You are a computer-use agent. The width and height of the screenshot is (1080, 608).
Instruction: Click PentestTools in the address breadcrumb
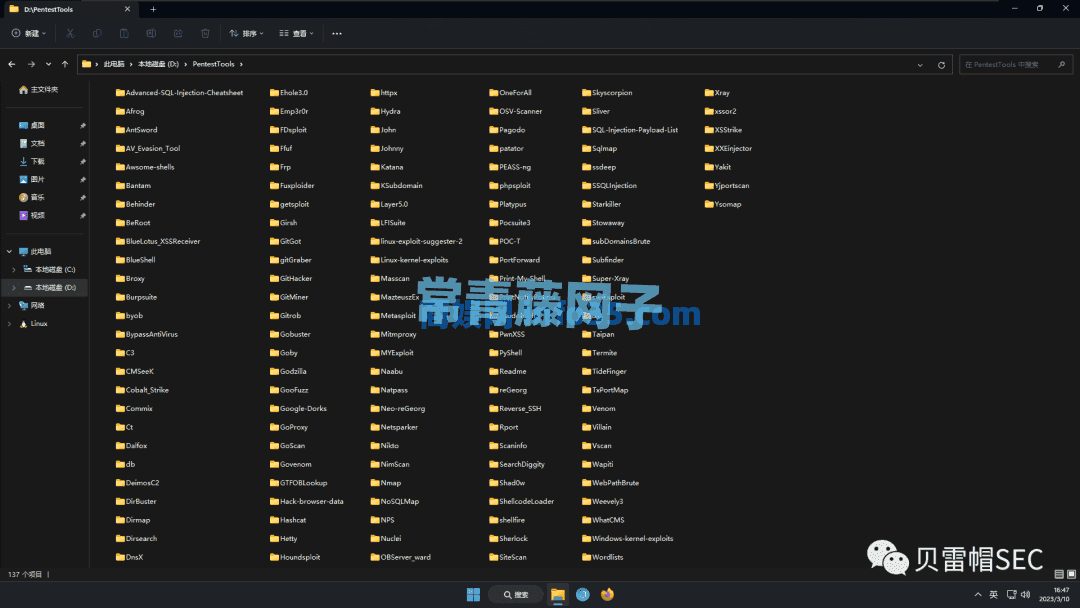(x=213, y=64)
